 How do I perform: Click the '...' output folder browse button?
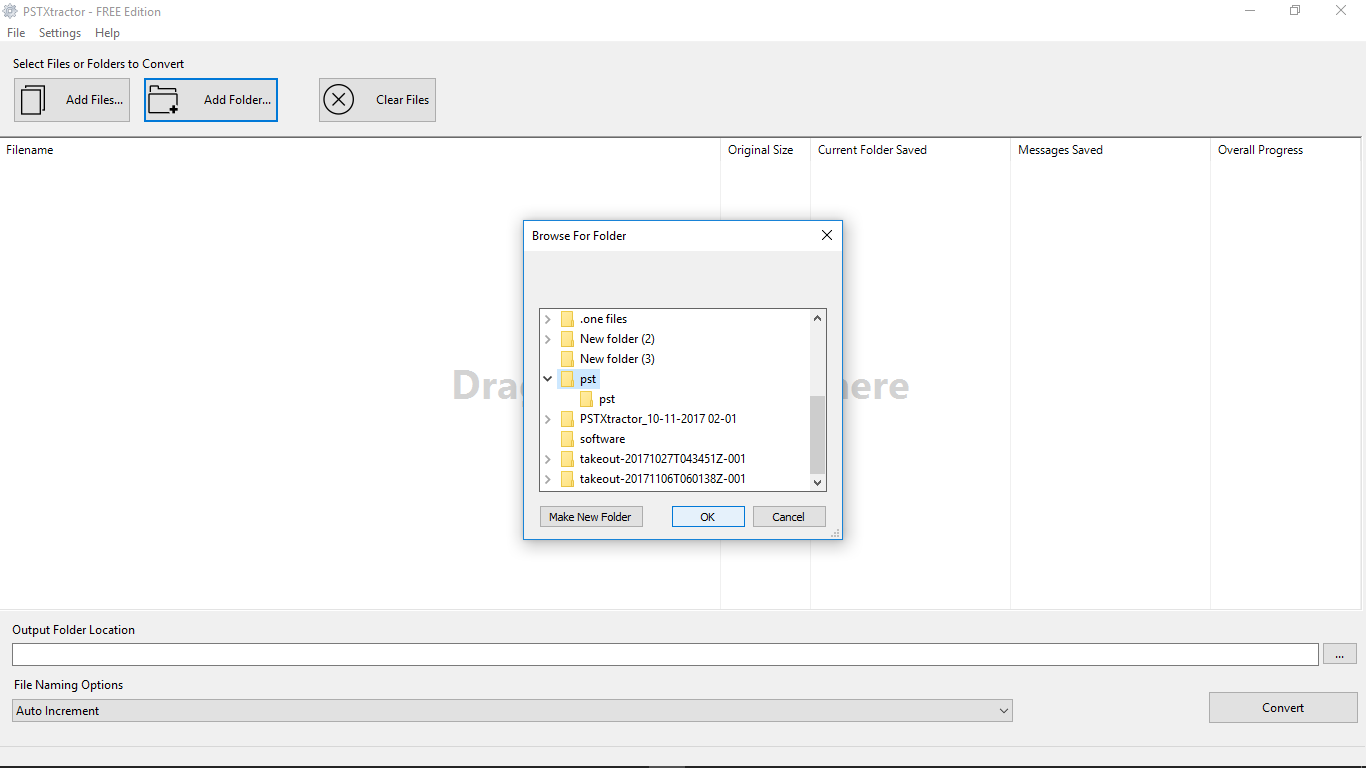pos(1340,654)
